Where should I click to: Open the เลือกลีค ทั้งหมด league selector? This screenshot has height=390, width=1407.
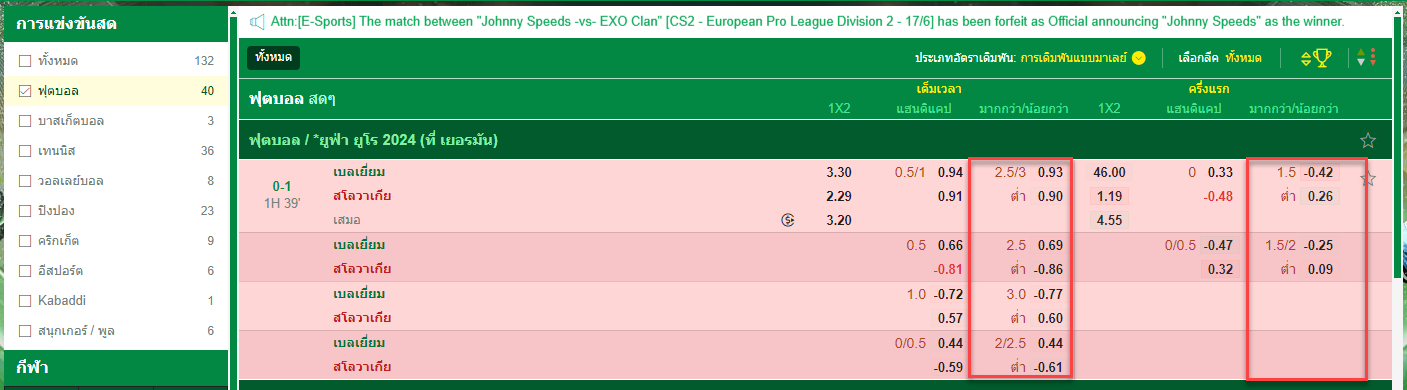(1221, 58)
